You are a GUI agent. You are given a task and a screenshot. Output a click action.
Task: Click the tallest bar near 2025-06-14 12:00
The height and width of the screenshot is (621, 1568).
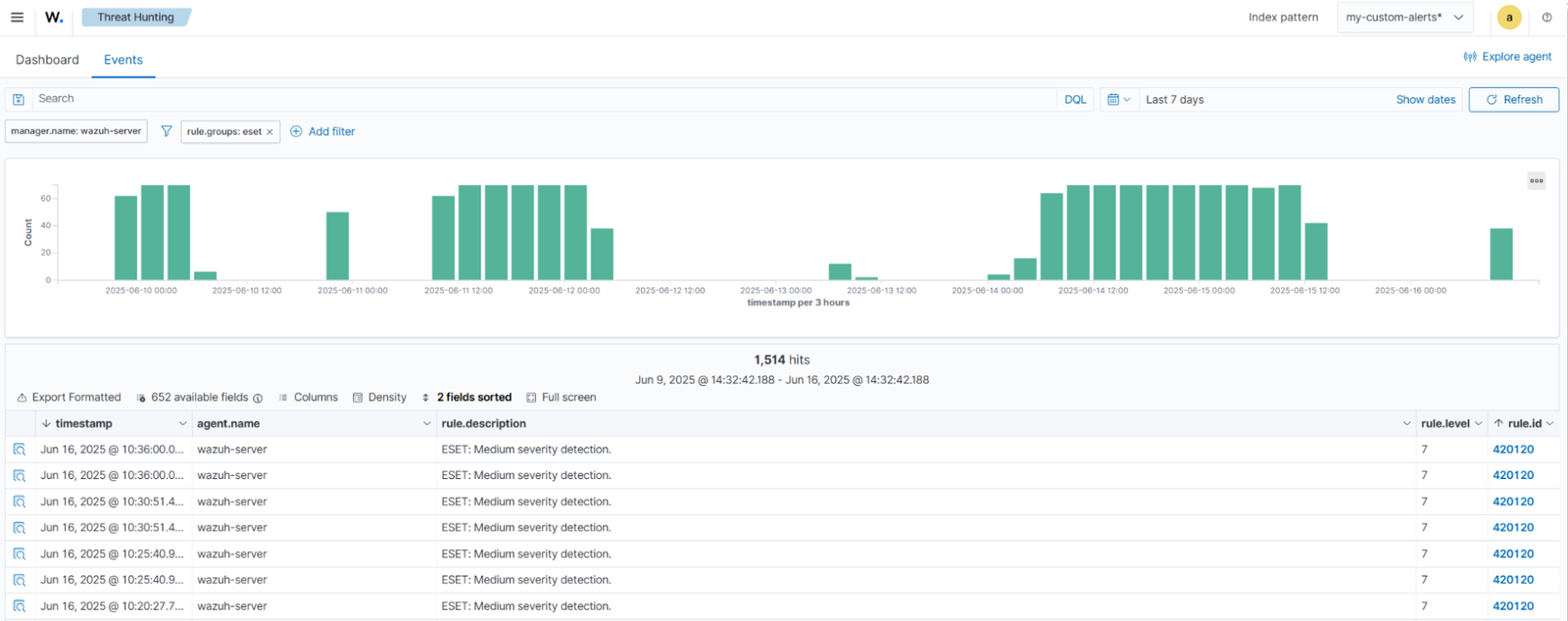[1104, 233]
